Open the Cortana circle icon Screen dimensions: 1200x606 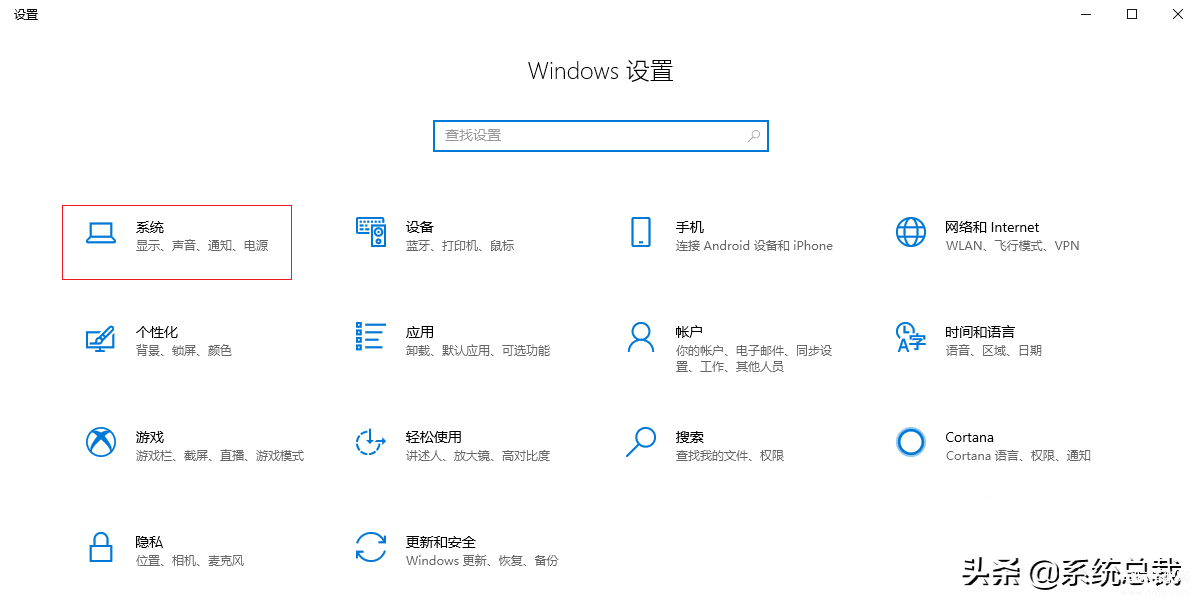click(x=911, y=442)
